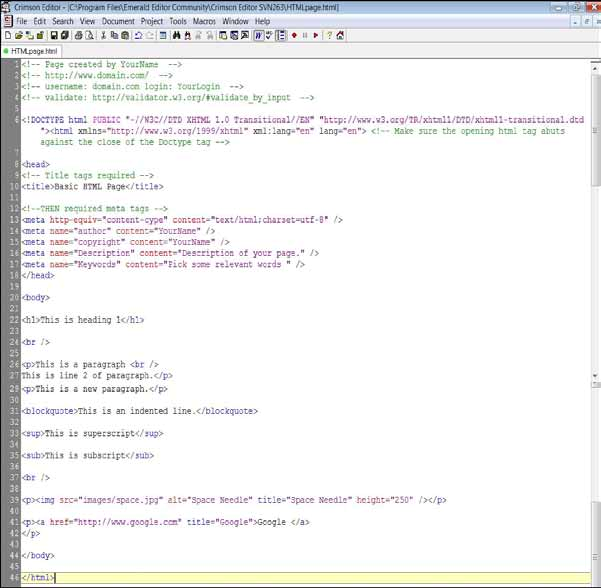Open the Macros menu
The width and height of the screenshot is (601, 588).
point(206,21)
